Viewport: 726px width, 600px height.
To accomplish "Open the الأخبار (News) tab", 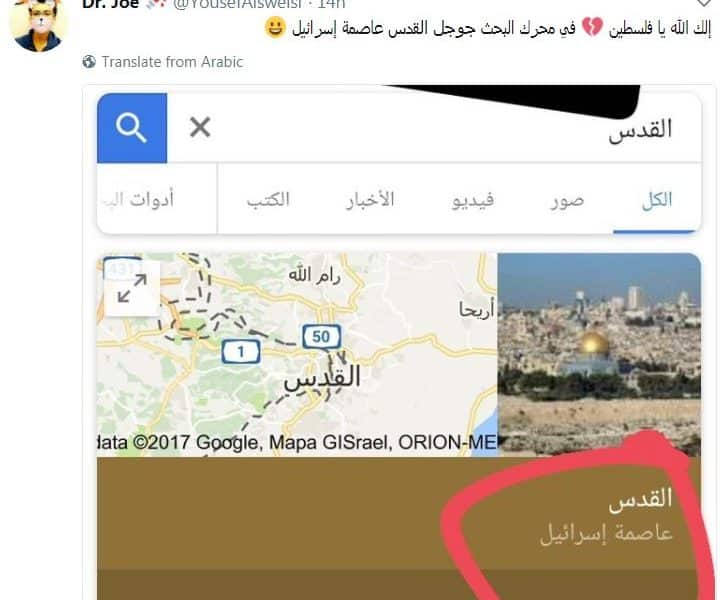I will (370, 200).
